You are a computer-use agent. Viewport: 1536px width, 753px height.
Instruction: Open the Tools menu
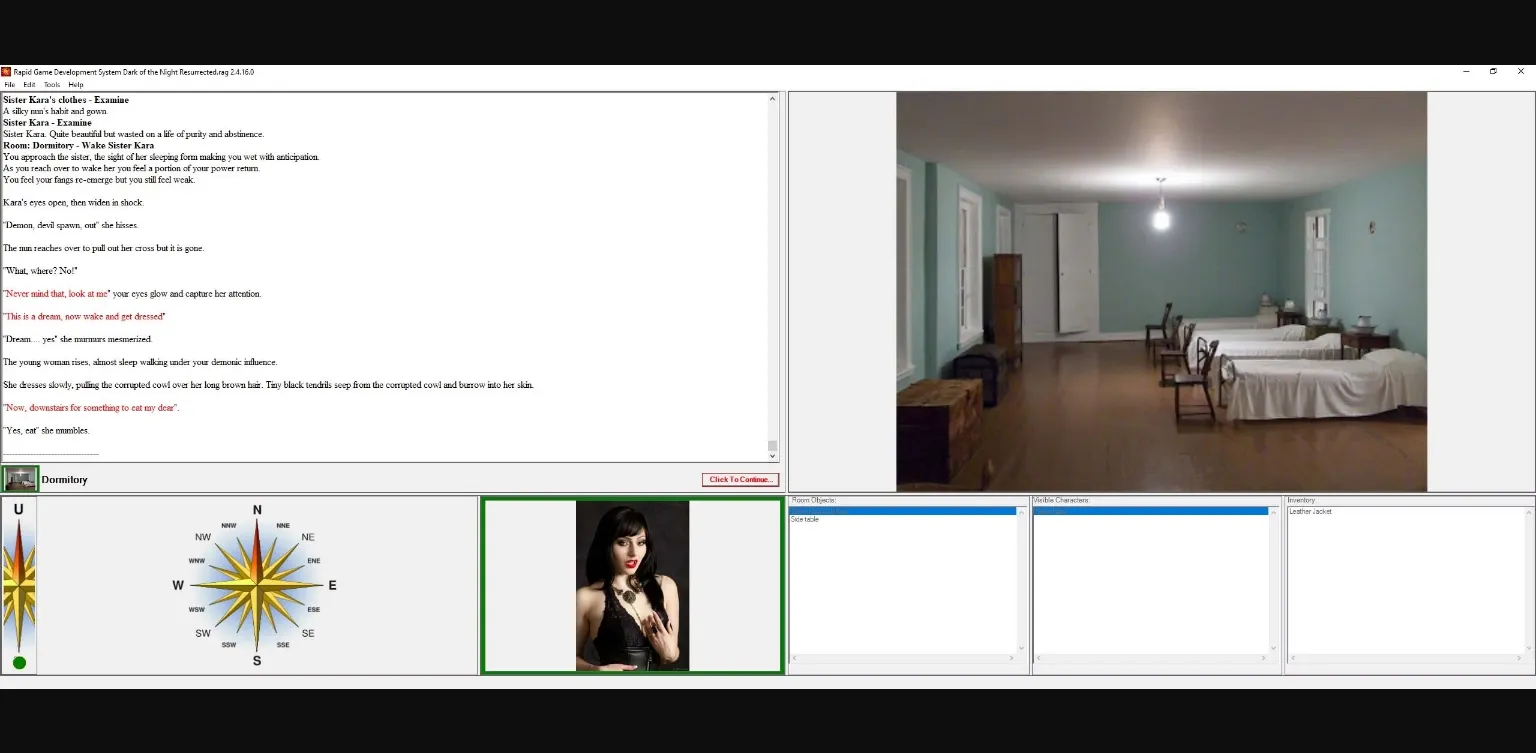coord(52,85)
